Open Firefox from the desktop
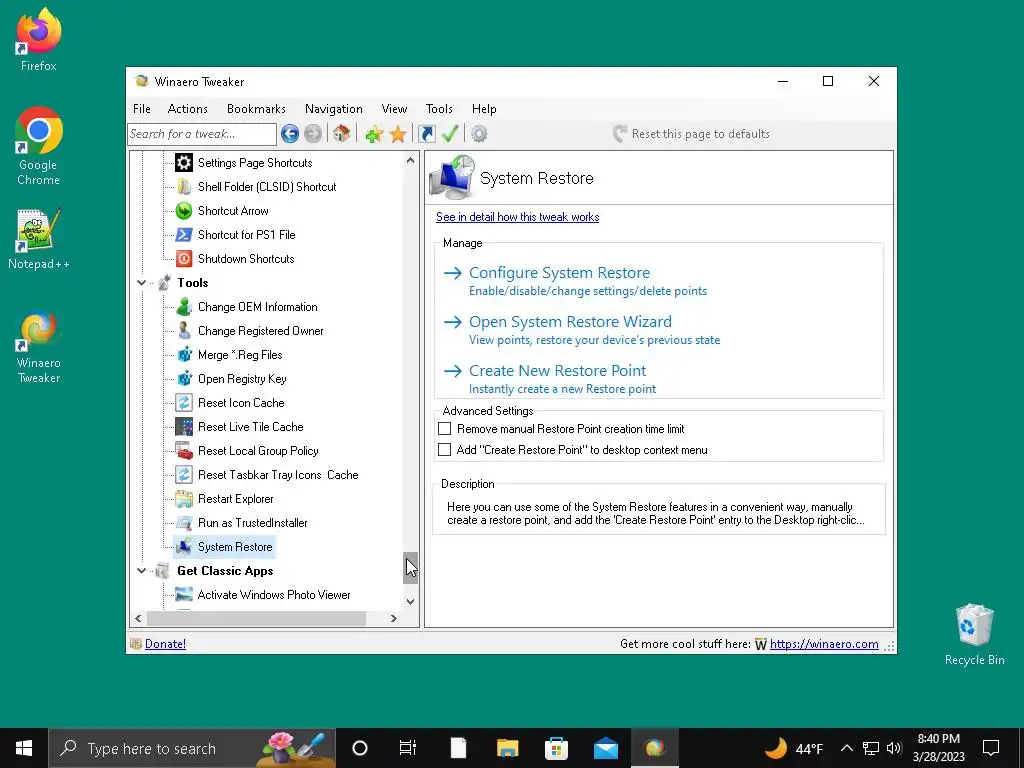The image size is (1024, 768). click(39, 39)
